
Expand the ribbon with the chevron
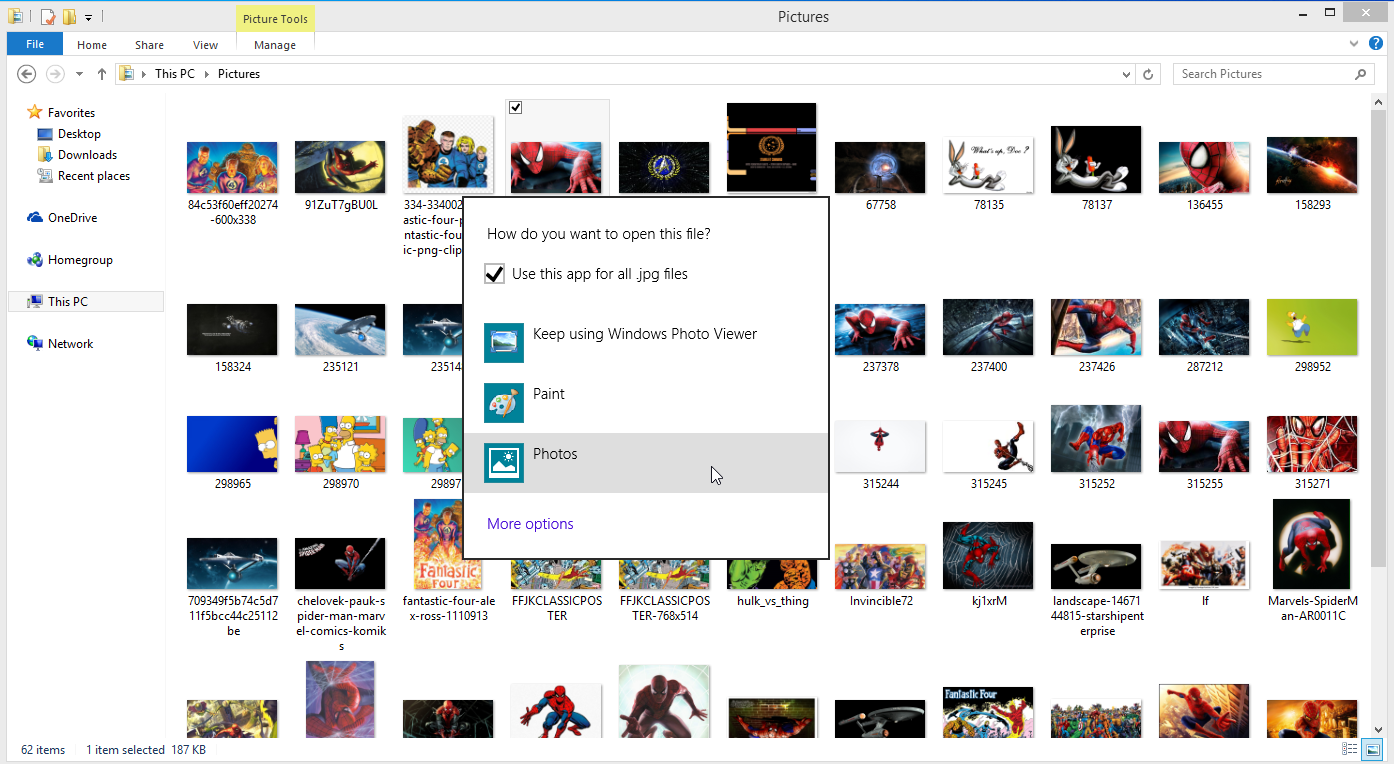(1354, 44)
